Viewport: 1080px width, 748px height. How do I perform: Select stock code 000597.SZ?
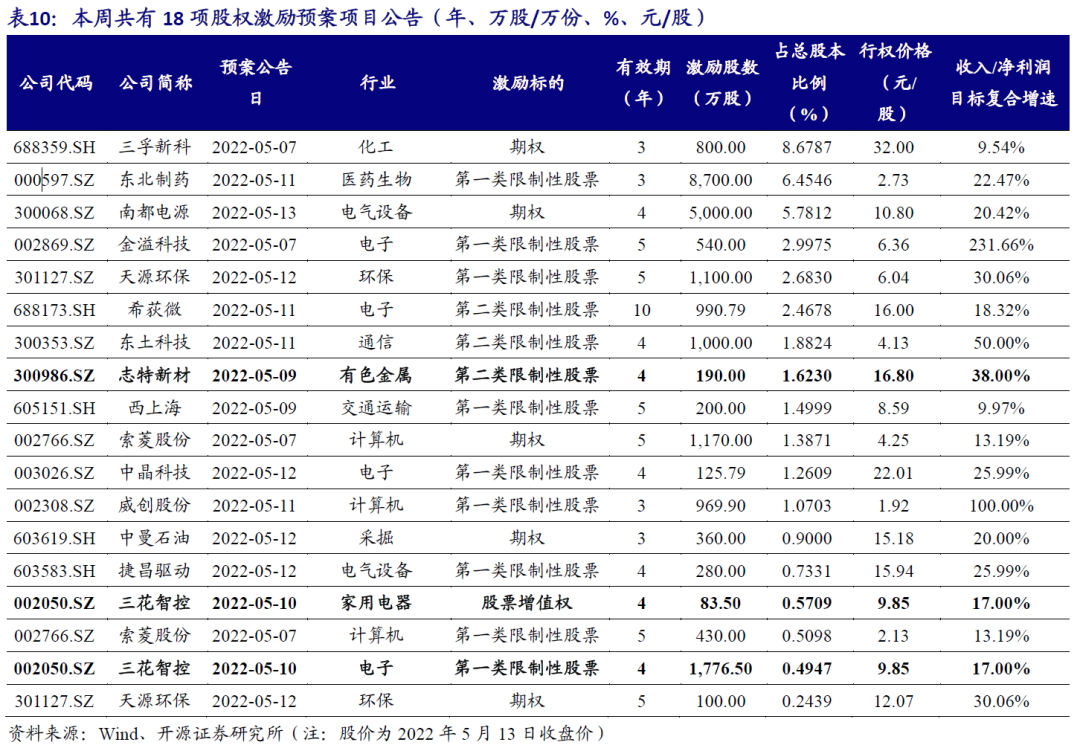coord(54,180)
